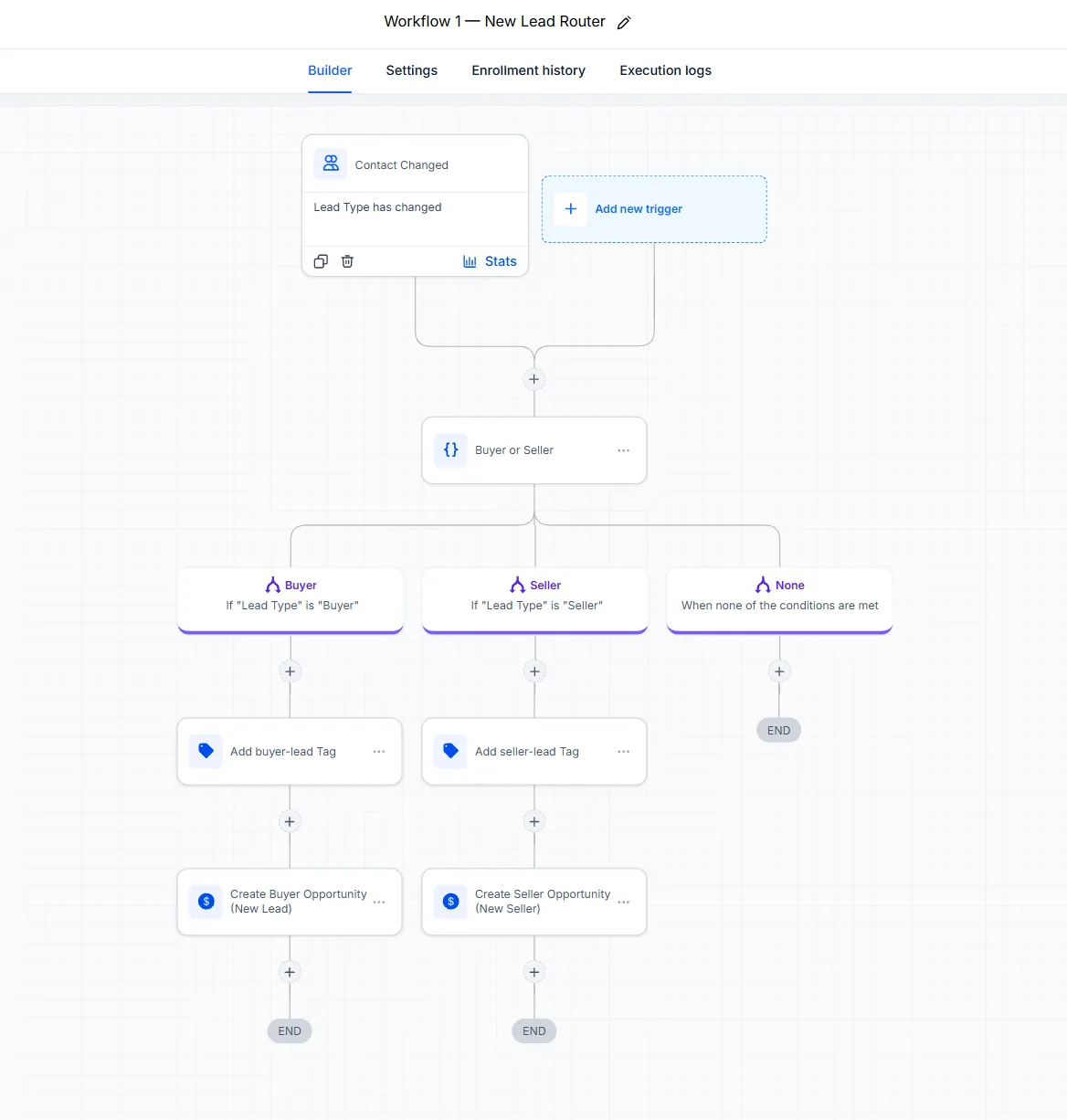Viewport: 1067px width, 1120px height.
Task: Click 'Lead Type has changed' text
Action: pyautogui.click(x=377, y=207)
